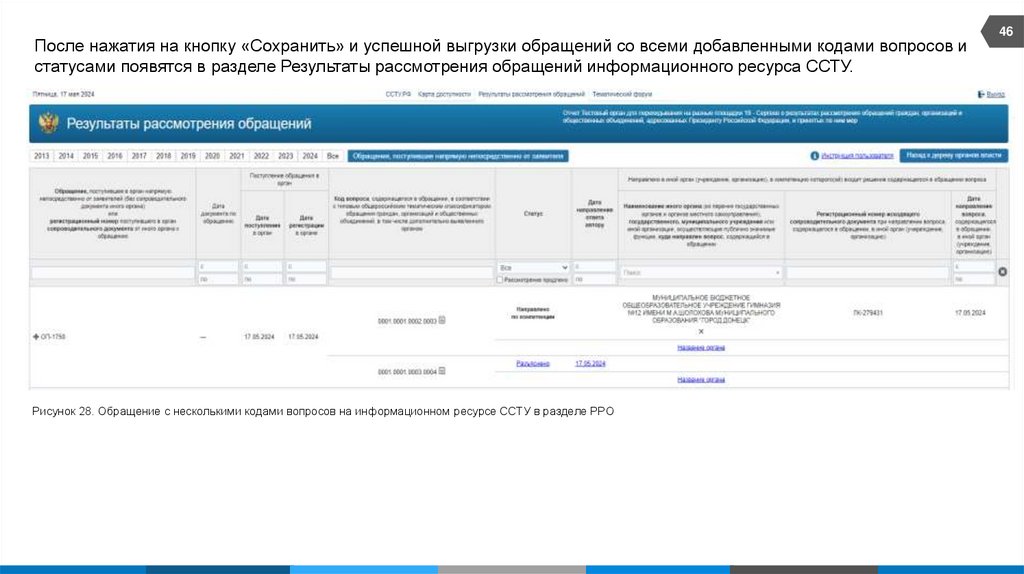1024x574 pixels.
Task: Select the 2021 year tab
Action: click(236, 156)
